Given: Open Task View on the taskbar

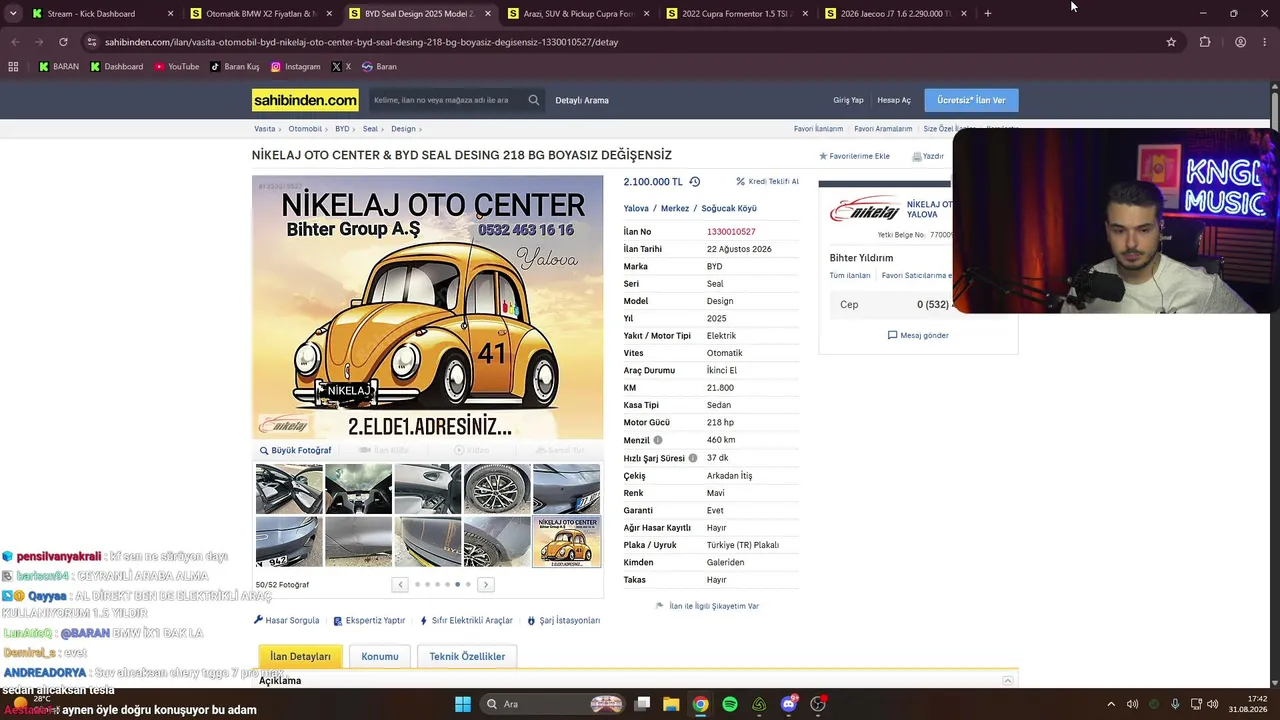Looking at the screenshot, I should click(x=642, y=704).
